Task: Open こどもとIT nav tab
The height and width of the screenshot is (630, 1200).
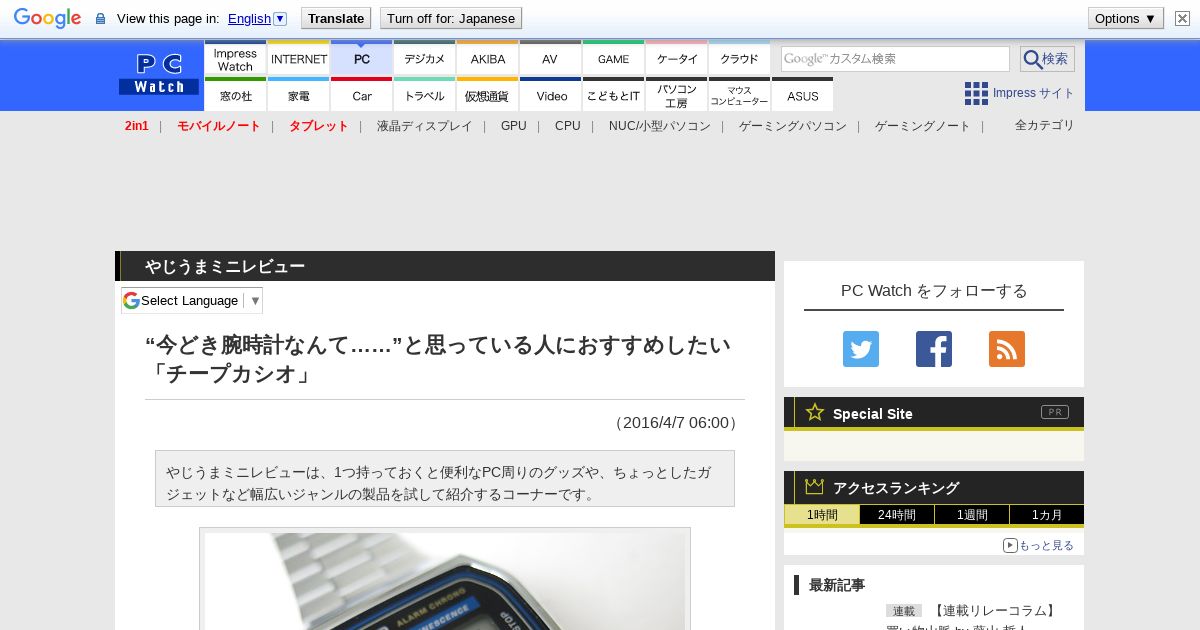Action: (x=614, y=95)
